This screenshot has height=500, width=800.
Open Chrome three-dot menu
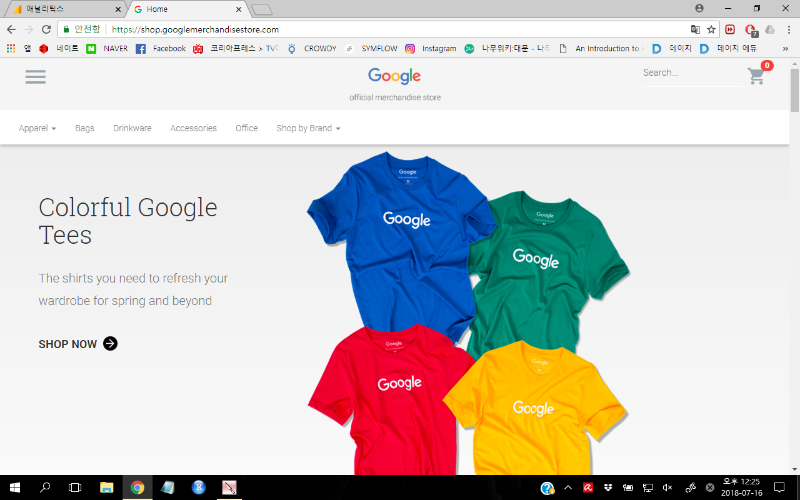tap(789, 30)
